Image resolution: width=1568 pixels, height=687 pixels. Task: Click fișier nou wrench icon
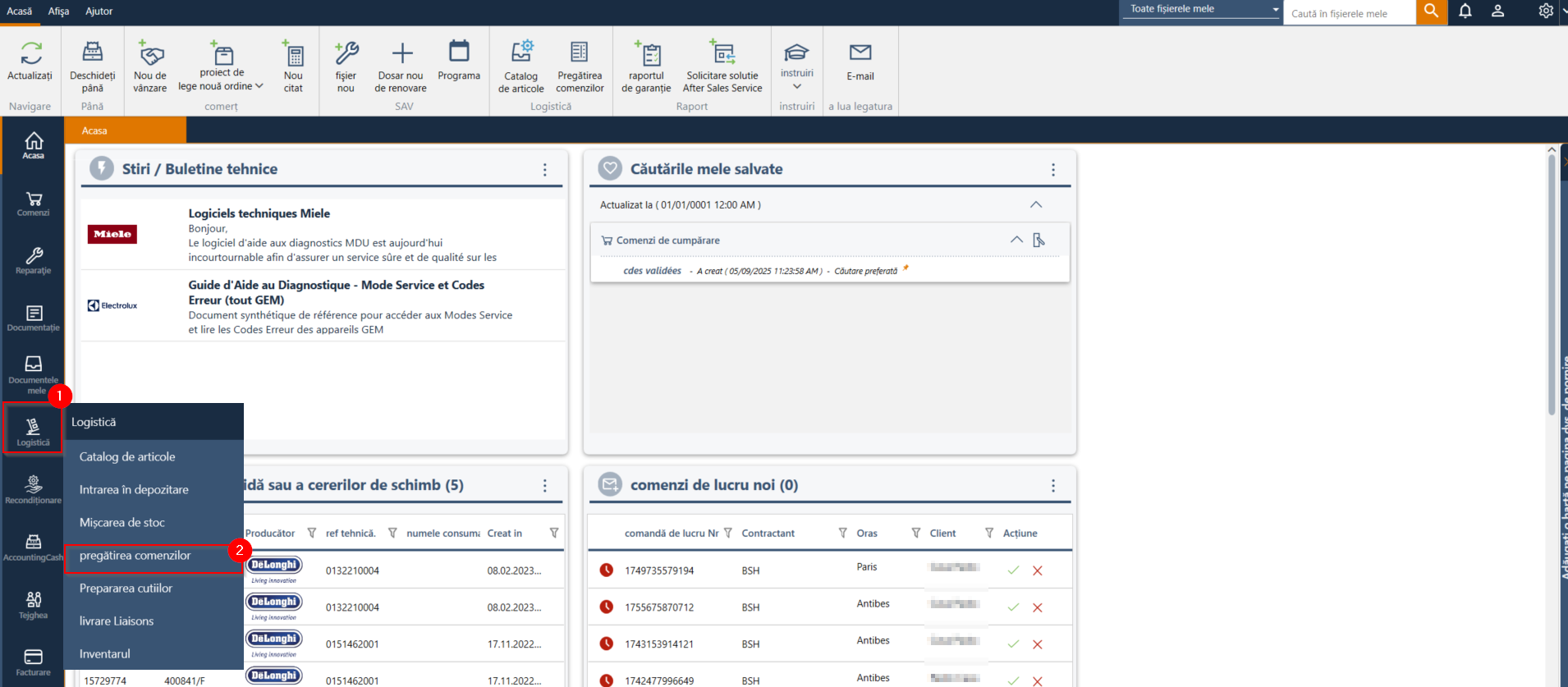[x=346, y=53]
